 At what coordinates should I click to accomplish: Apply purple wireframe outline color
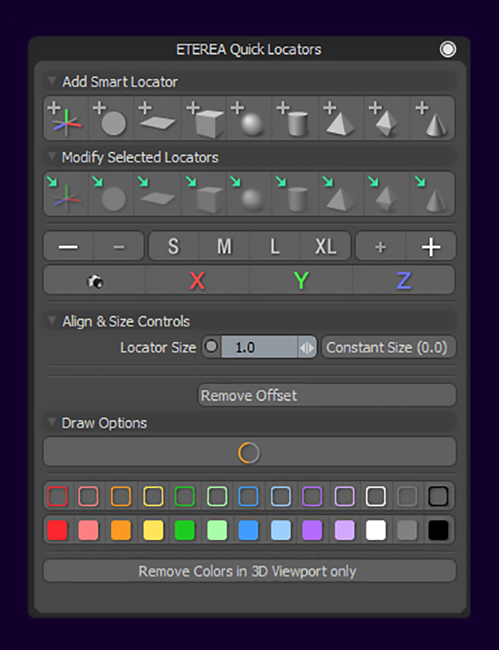click(312, 496)
